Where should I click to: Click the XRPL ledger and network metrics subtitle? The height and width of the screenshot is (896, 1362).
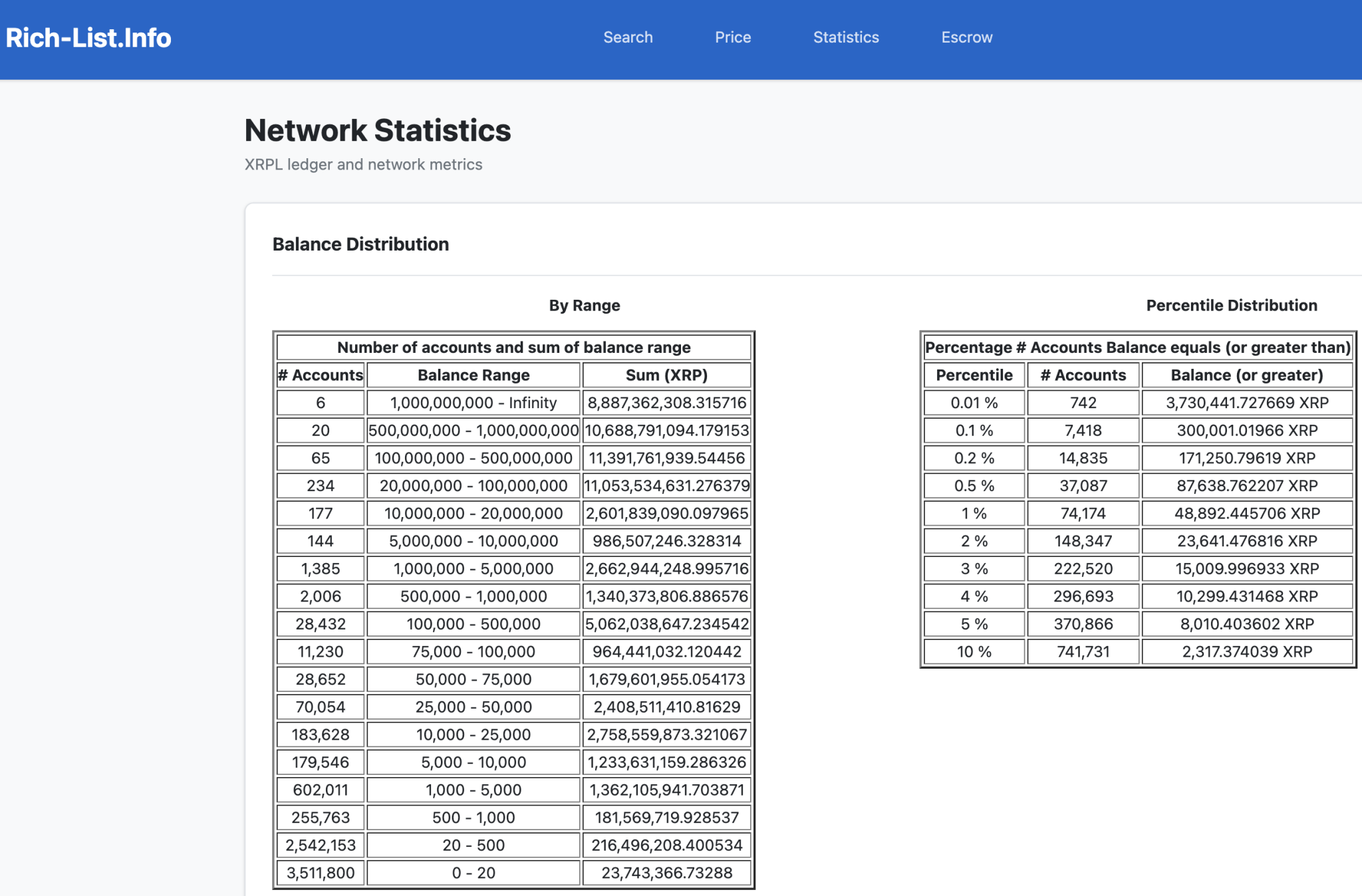tap(363, 164)
